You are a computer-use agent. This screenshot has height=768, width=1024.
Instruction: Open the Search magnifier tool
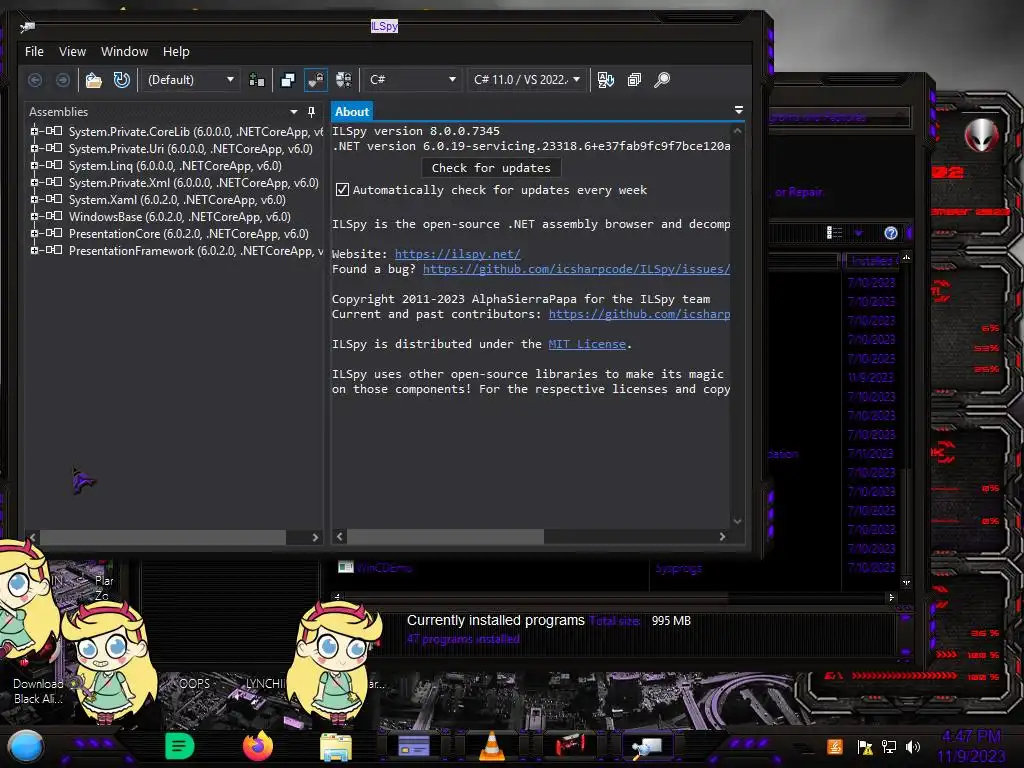coord(662,80)
